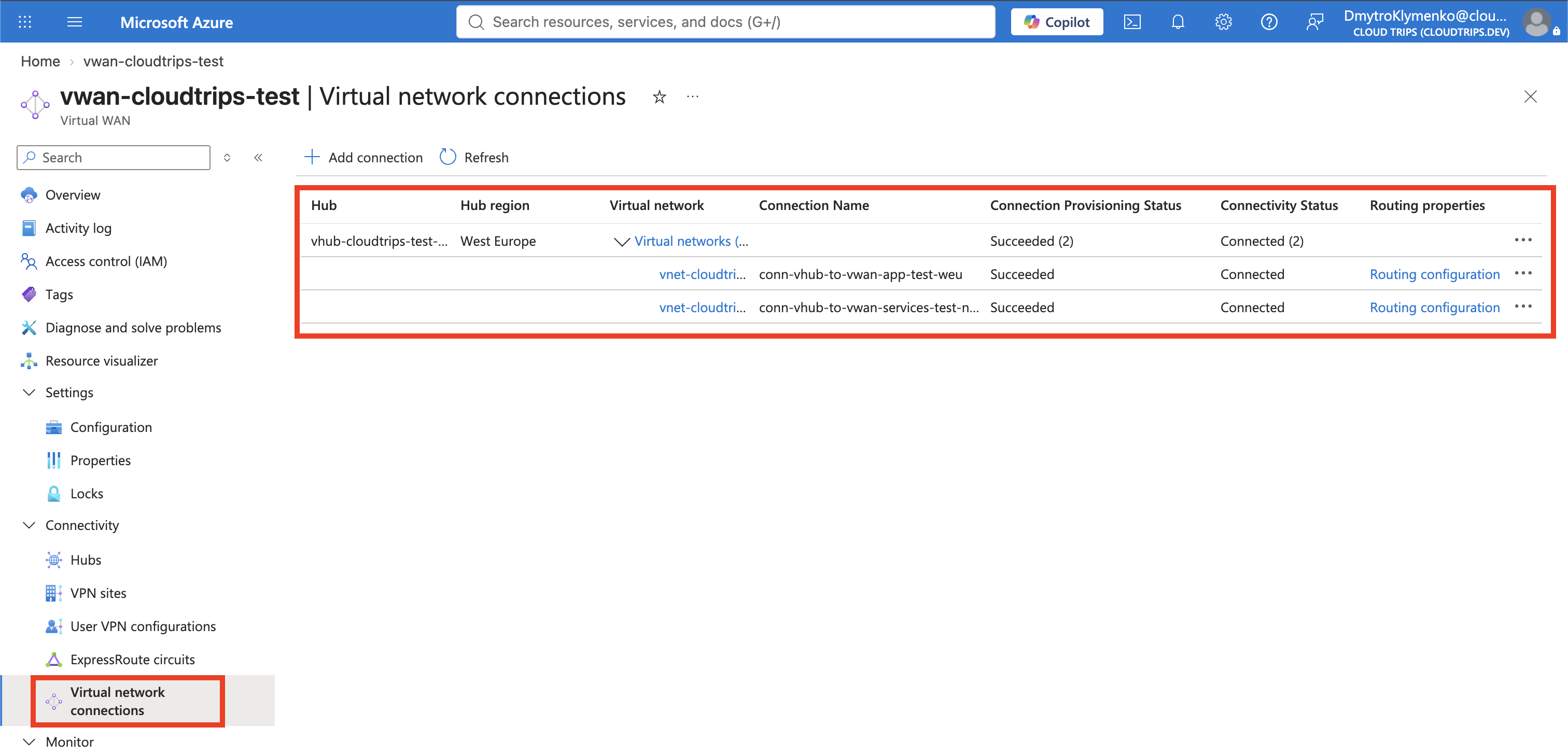Click the user account avatar

tap(1536, 22)
